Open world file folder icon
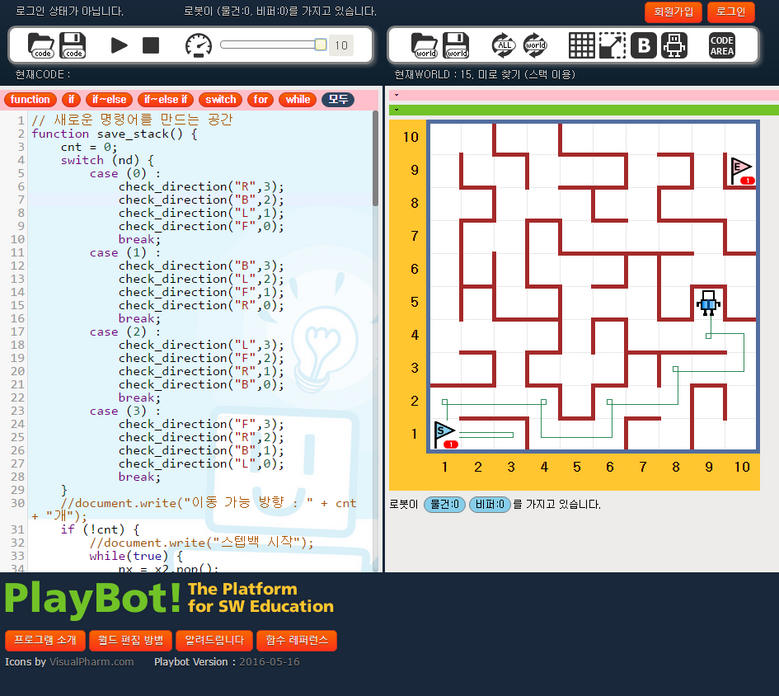This screenshot has height=696, width=779. [425, 45]
